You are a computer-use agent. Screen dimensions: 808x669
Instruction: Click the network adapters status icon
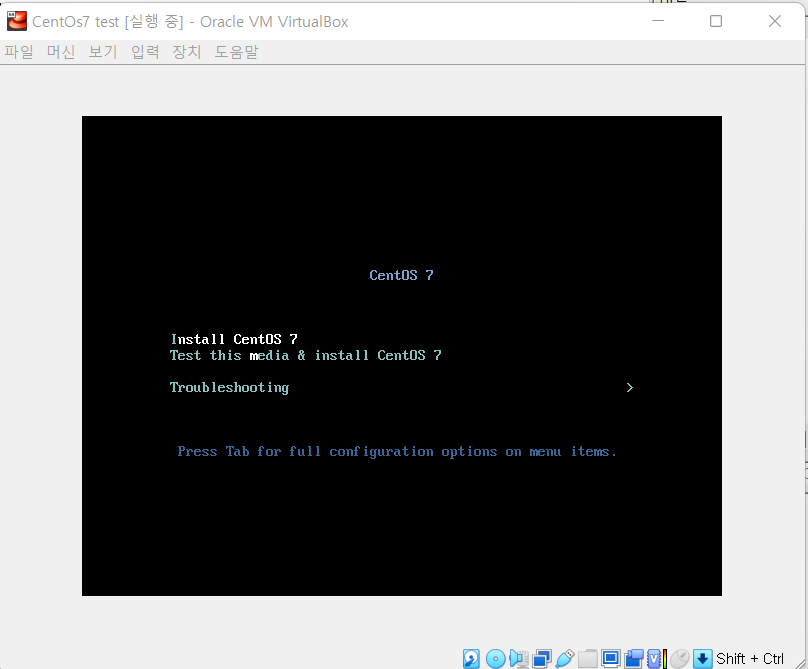click(x=542, y=659)
